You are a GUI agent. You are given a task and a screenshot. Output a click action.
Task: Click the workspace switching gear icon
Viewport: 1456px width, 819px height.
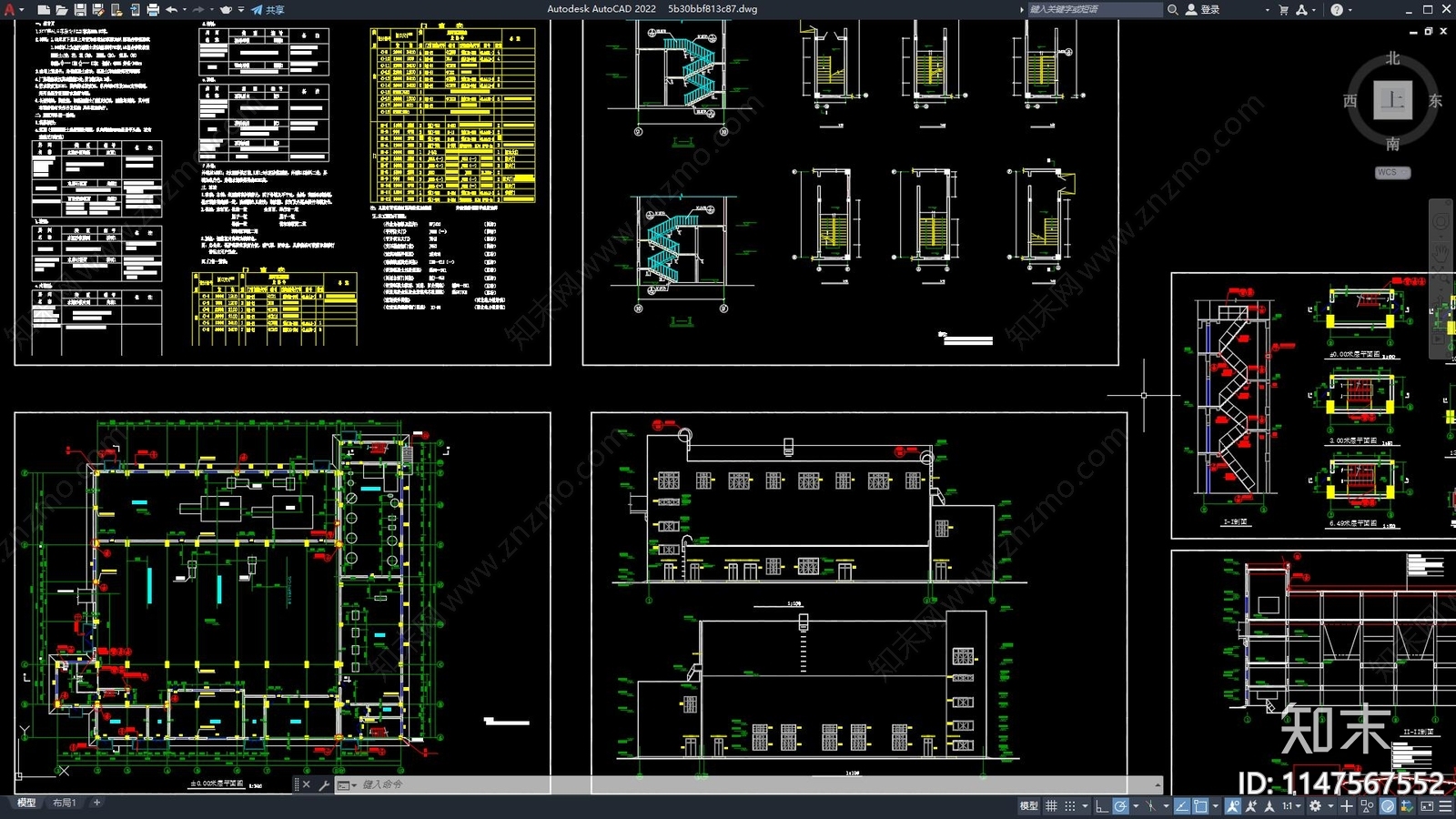tap(1315, 806)
